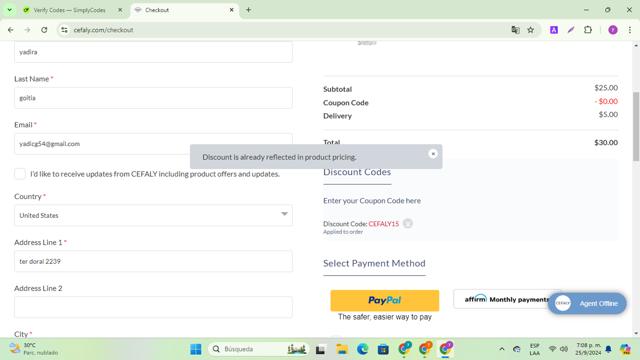Open a new browser tab
The image size is (640, 360).
[248, 10]
